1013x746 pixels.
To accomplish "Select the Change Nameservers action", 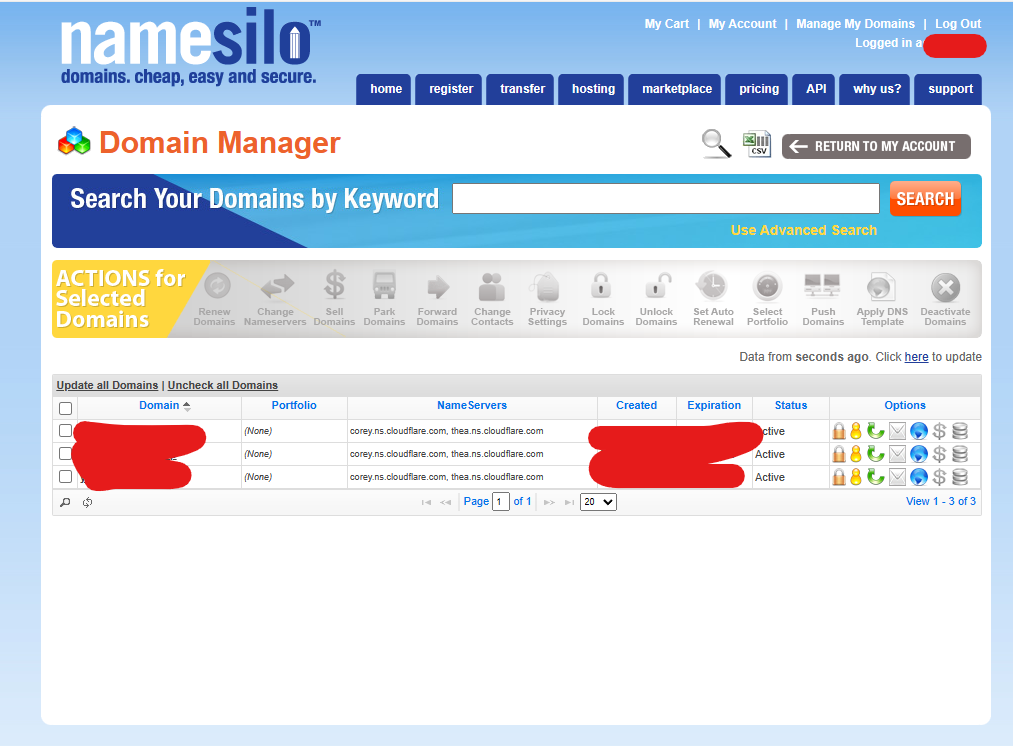I will pyautogui.click(x=275, y=300).
